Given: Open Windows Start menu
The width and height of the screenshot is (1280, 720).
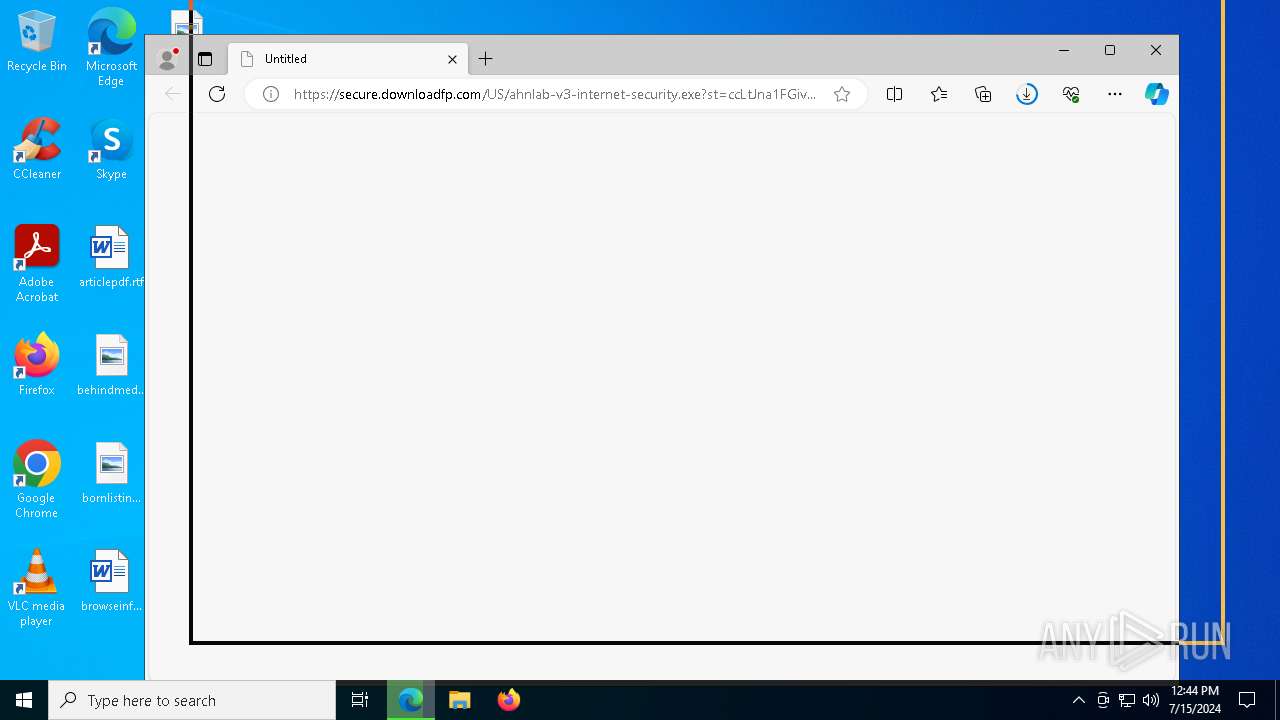Looking at the screenshot, I should pos(24,700).
